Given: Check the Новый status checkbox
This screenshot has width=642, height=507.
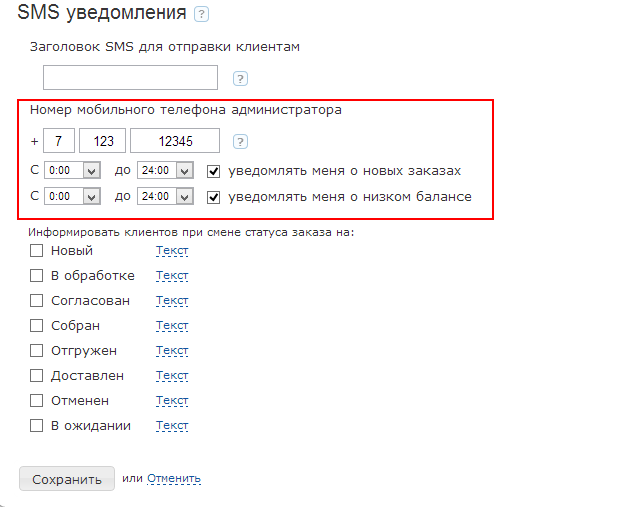Looking at the screenshot, I should point(36,251).
